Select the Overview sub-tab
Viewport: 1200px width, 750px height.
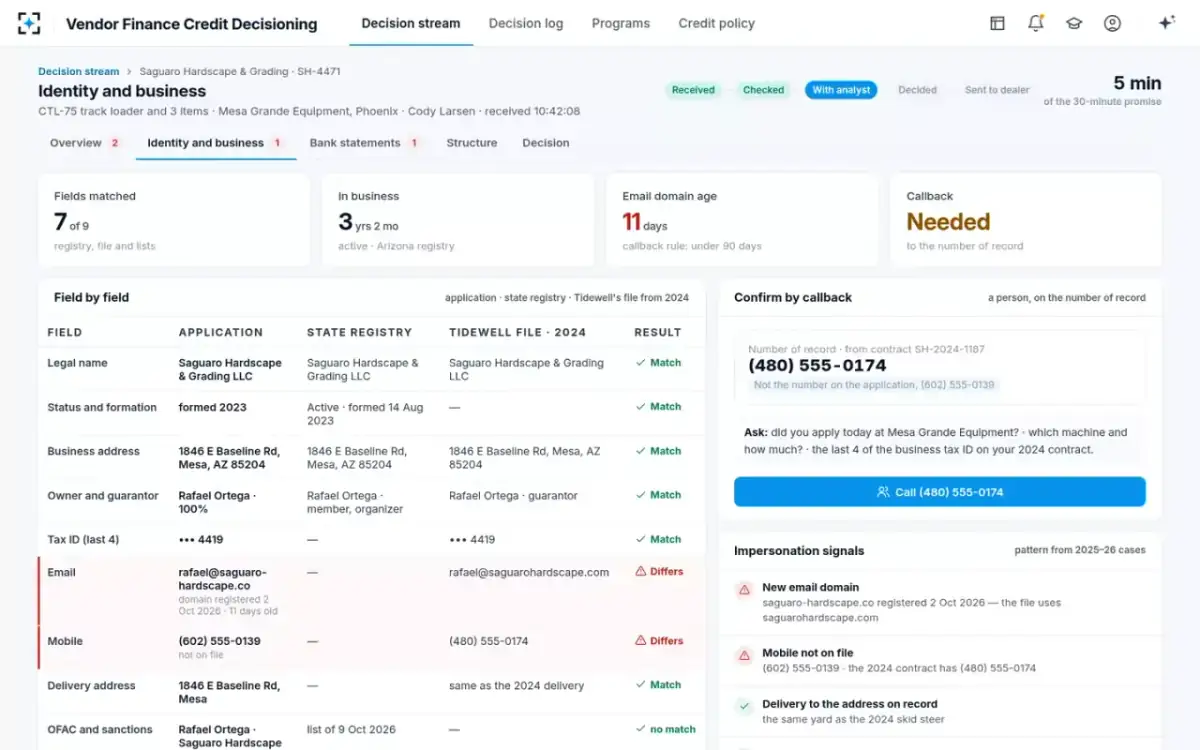pos(84,143)
